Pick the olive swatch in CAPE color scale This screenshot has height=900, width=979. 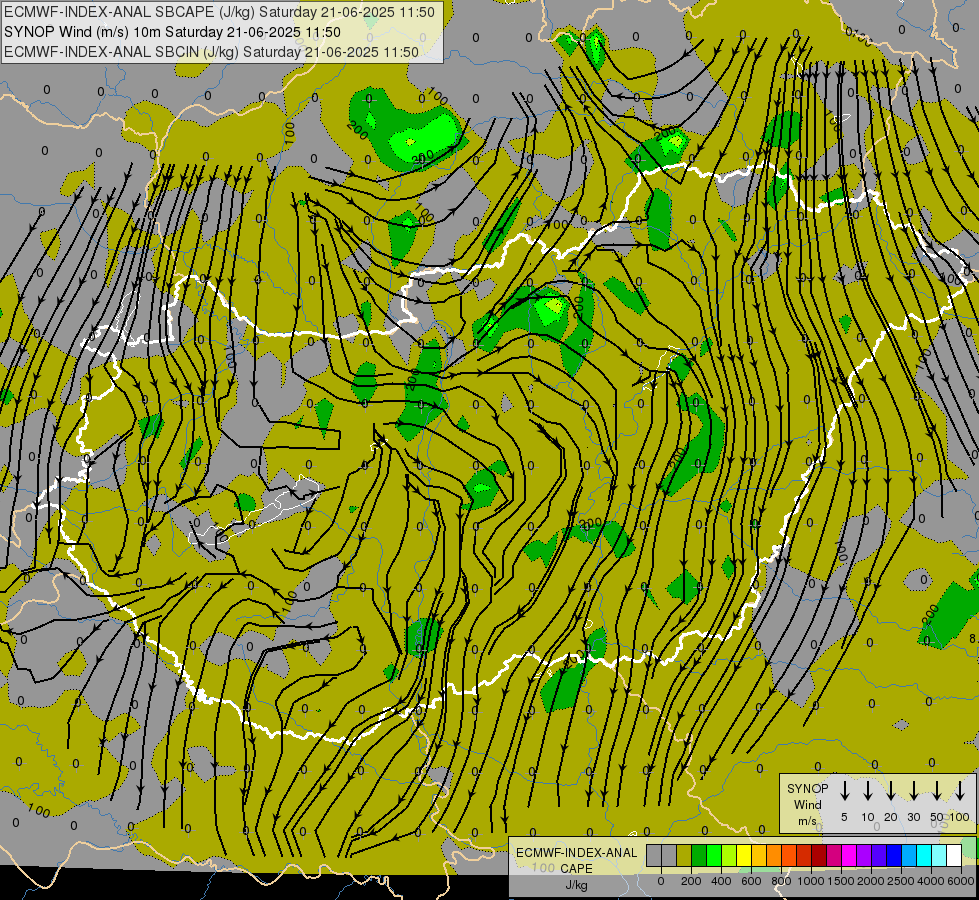[x=684, y=855]
